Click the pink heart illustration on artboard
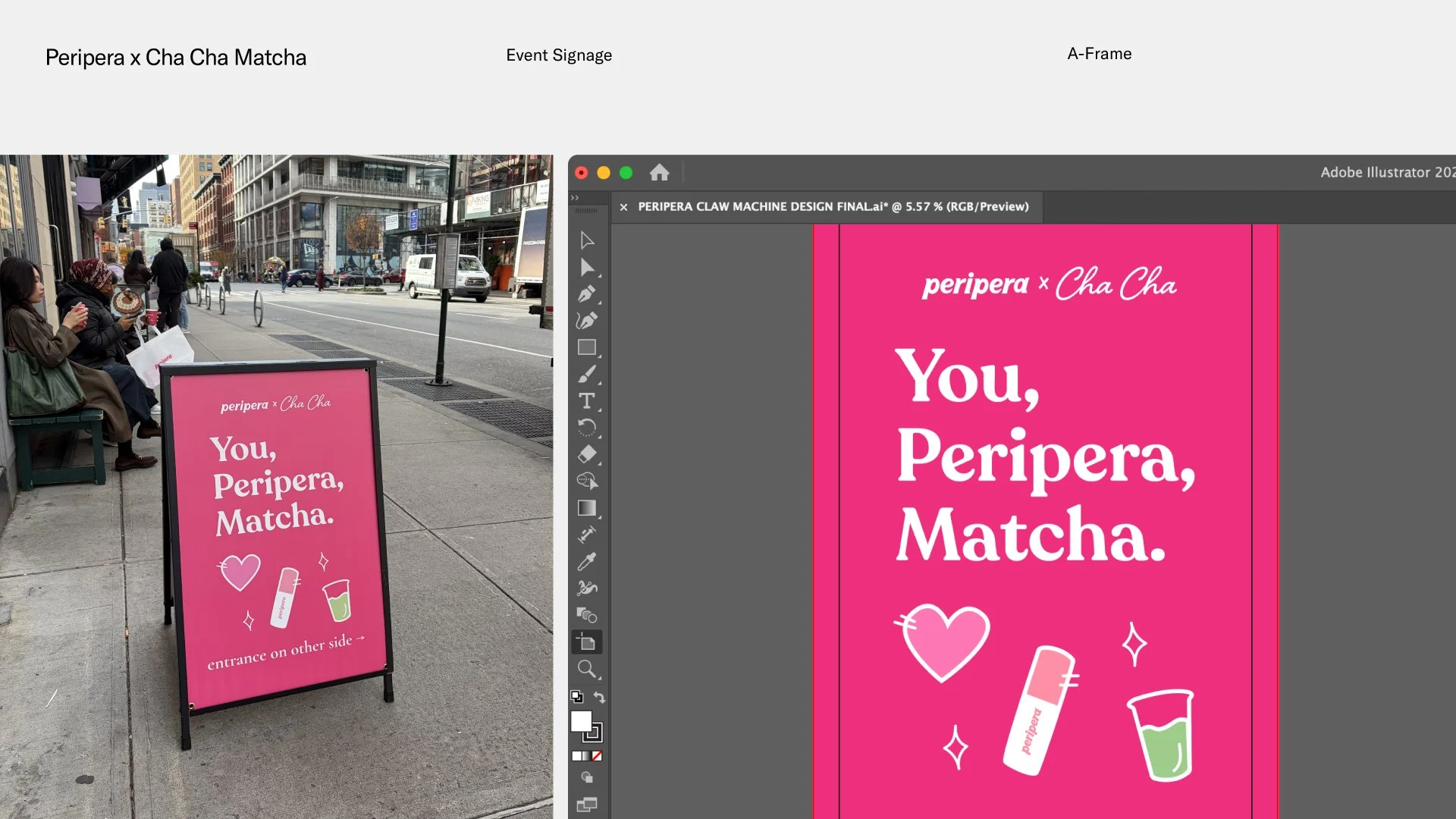Screen dimensions: 1456x819 click(x=943, y=642)
